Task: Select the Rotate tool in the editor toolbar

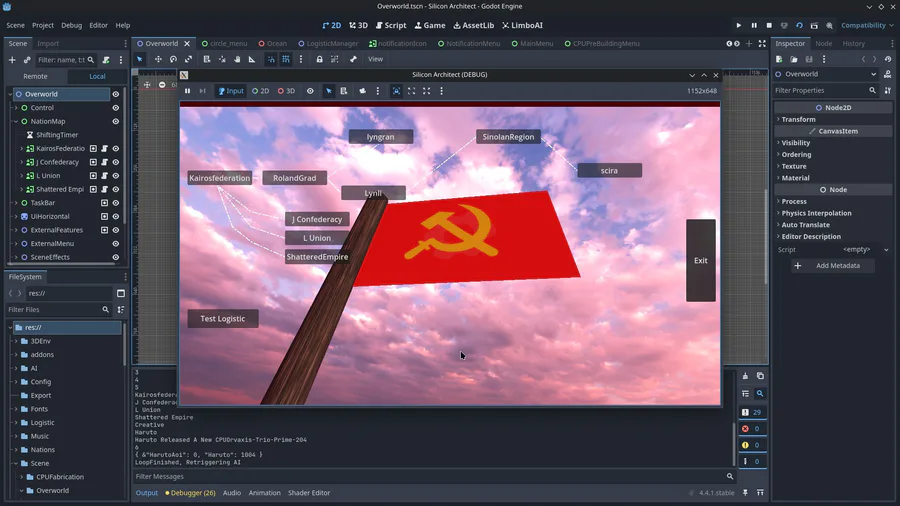Action: click(x=173, y=59)
